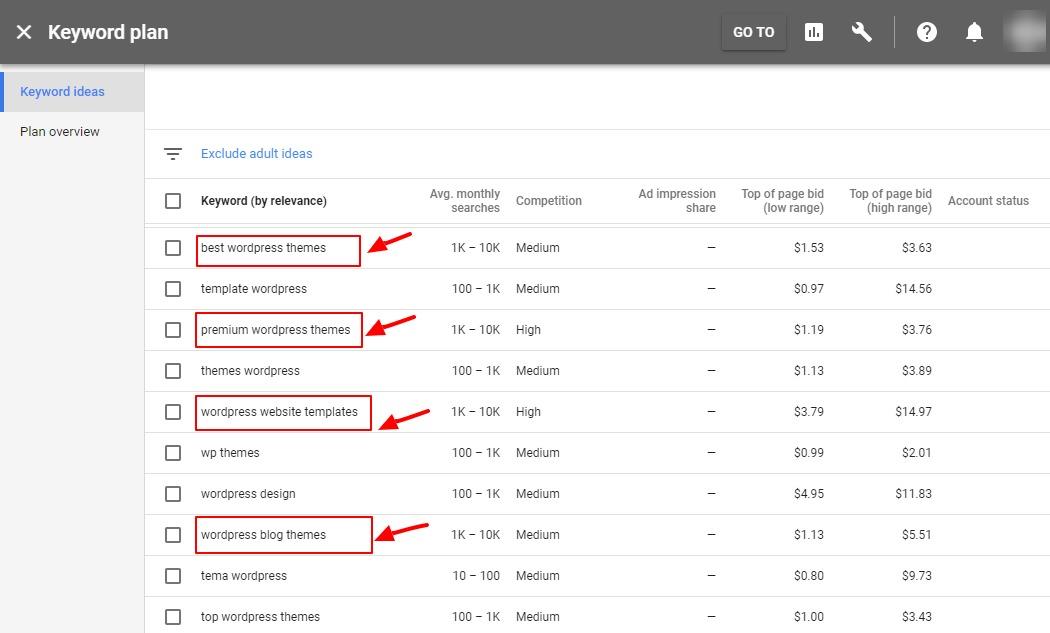Sort by Top of page bid low range
The height and width of the screenshot is (633, 1050).
coord(782,201)
